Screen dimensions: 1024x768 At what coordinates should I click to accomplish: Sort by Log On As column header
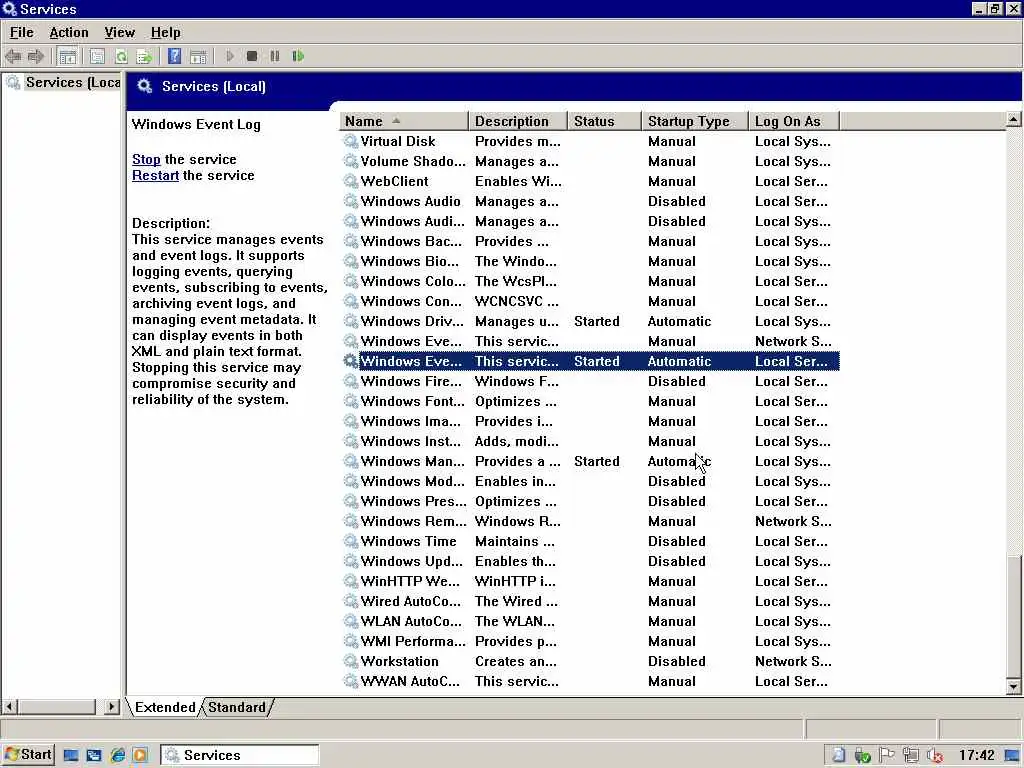pos(793,121)
